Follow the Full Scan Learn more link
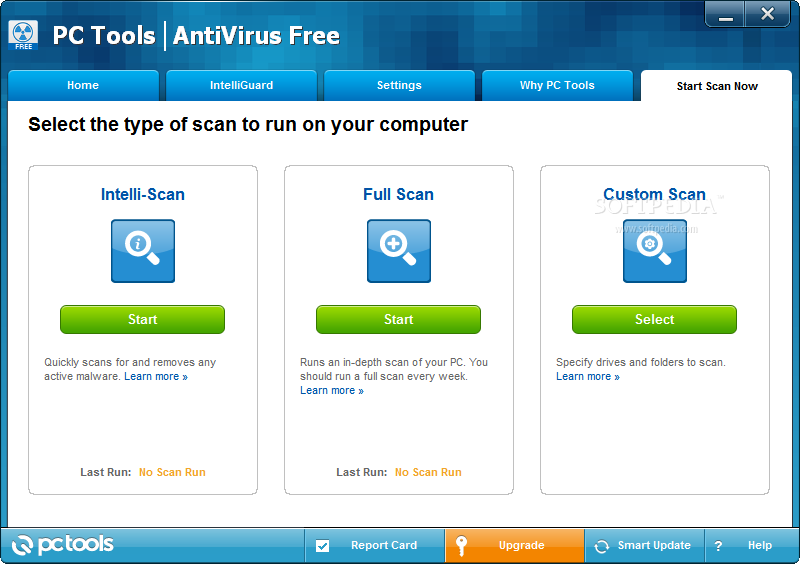 coord(331,391)
